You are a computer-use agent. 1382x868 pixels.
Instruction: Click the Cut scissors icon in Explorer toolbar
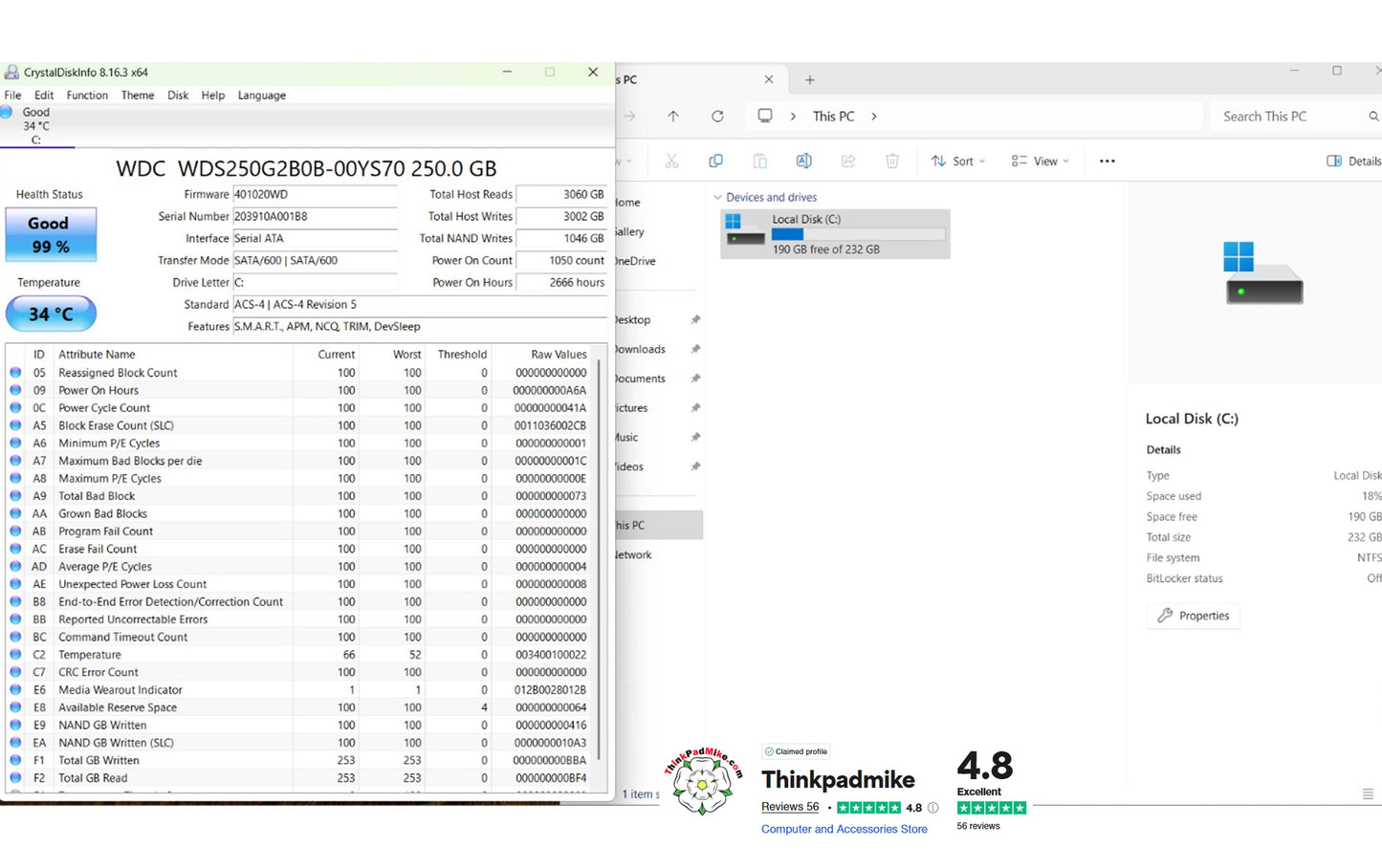671,162
